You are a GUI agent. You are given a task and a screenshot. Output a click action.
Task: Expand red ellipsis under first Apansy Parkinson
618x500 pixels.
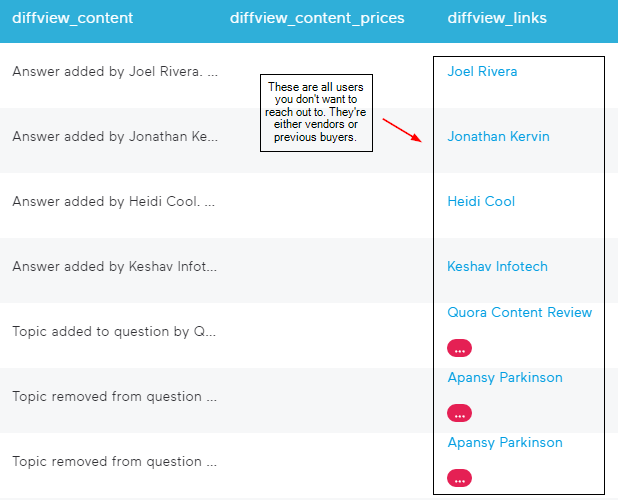460,413
